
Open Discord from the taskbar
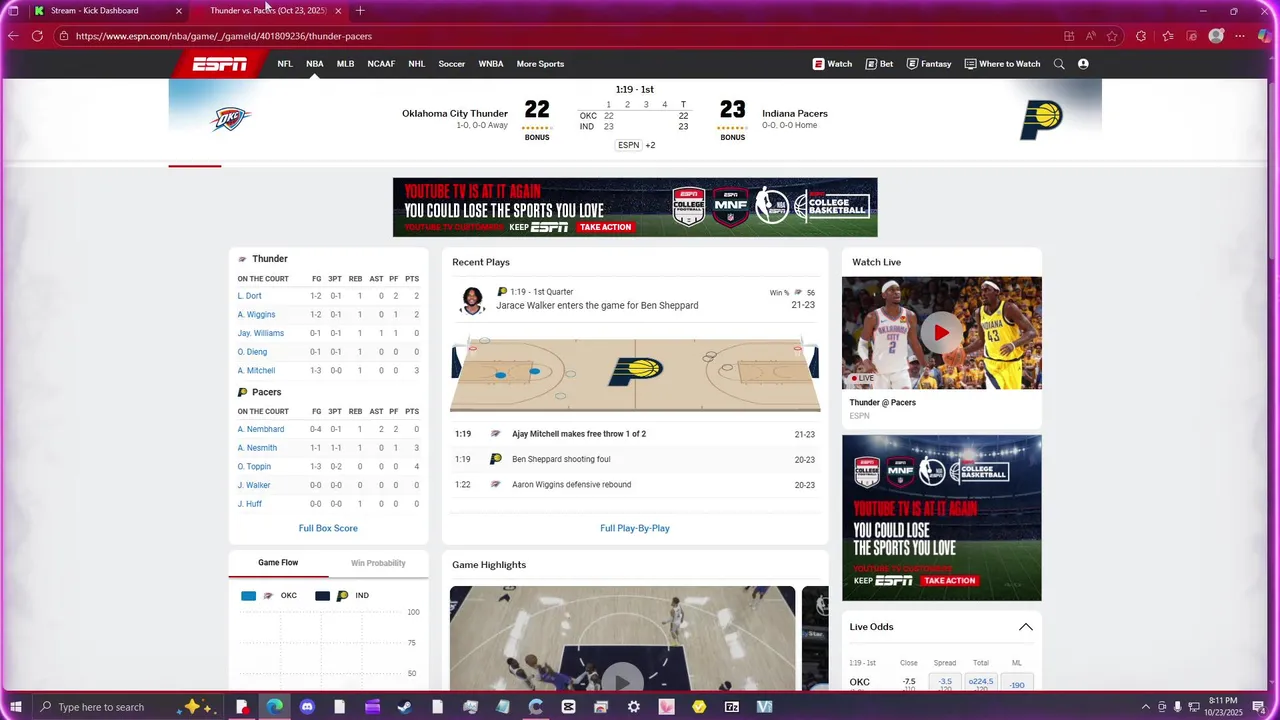307,707
